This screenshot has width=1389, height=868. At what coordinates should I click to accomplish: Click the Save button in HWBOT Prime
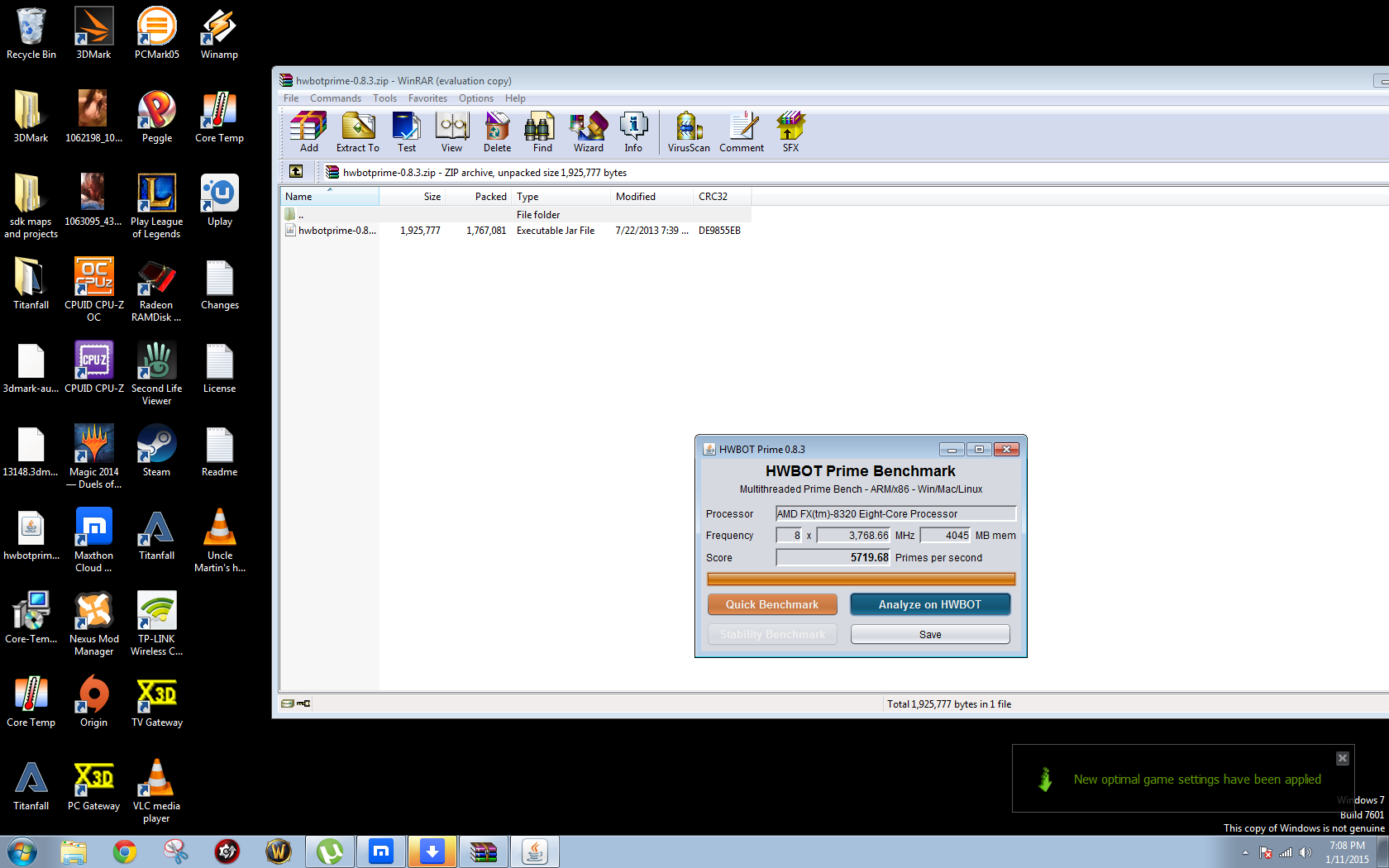point(930,634)
